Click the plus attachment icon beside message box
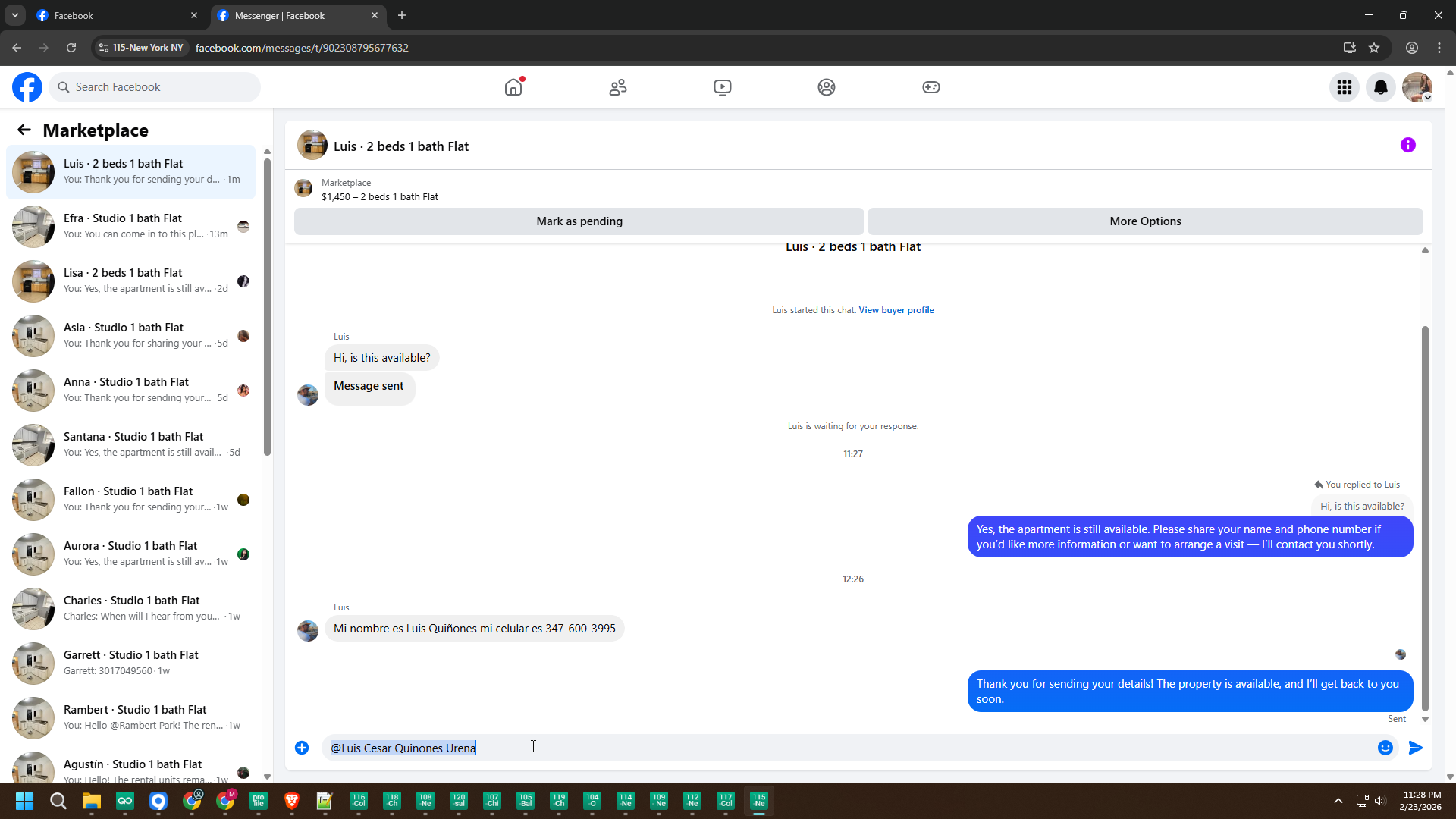Screen dimensions: 1456x819 pos(302,748)
